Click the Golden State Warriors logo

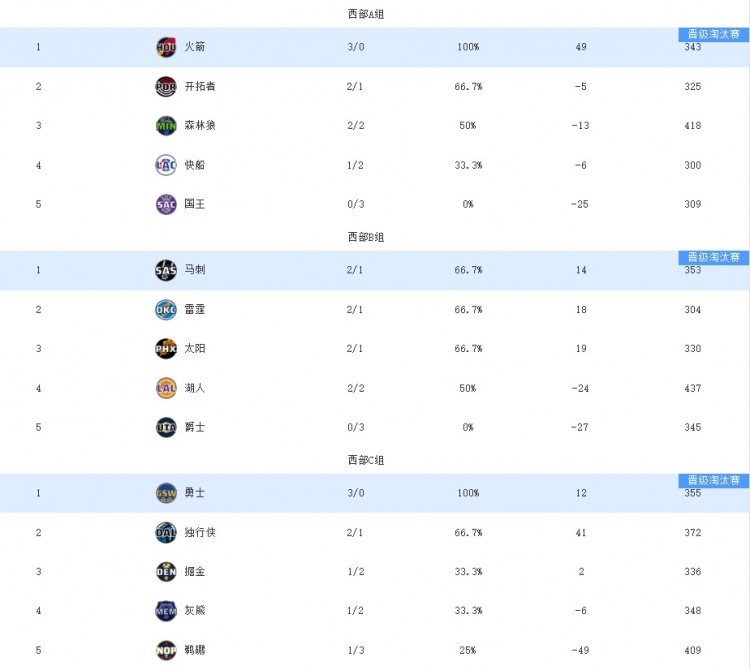pyautogui.click(x=166, y=493)
